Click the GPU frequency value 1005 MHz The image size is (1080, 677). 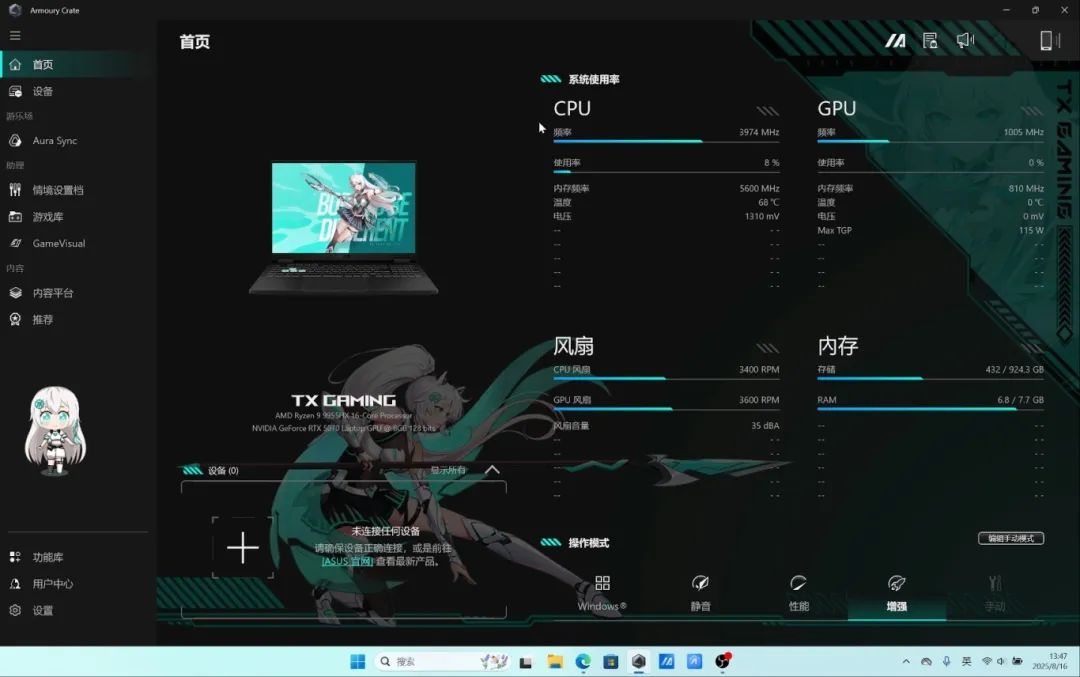point(1024,132)
